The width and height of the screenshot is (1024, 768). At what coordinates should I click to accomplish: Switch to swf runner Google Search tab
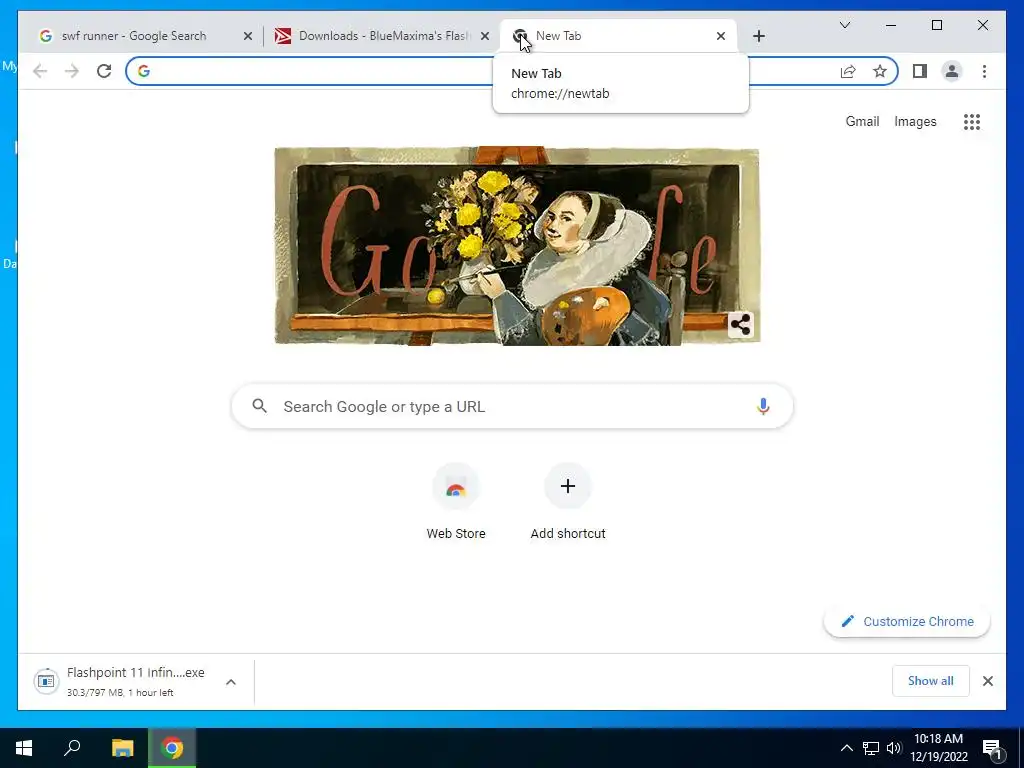pos(134,36)
